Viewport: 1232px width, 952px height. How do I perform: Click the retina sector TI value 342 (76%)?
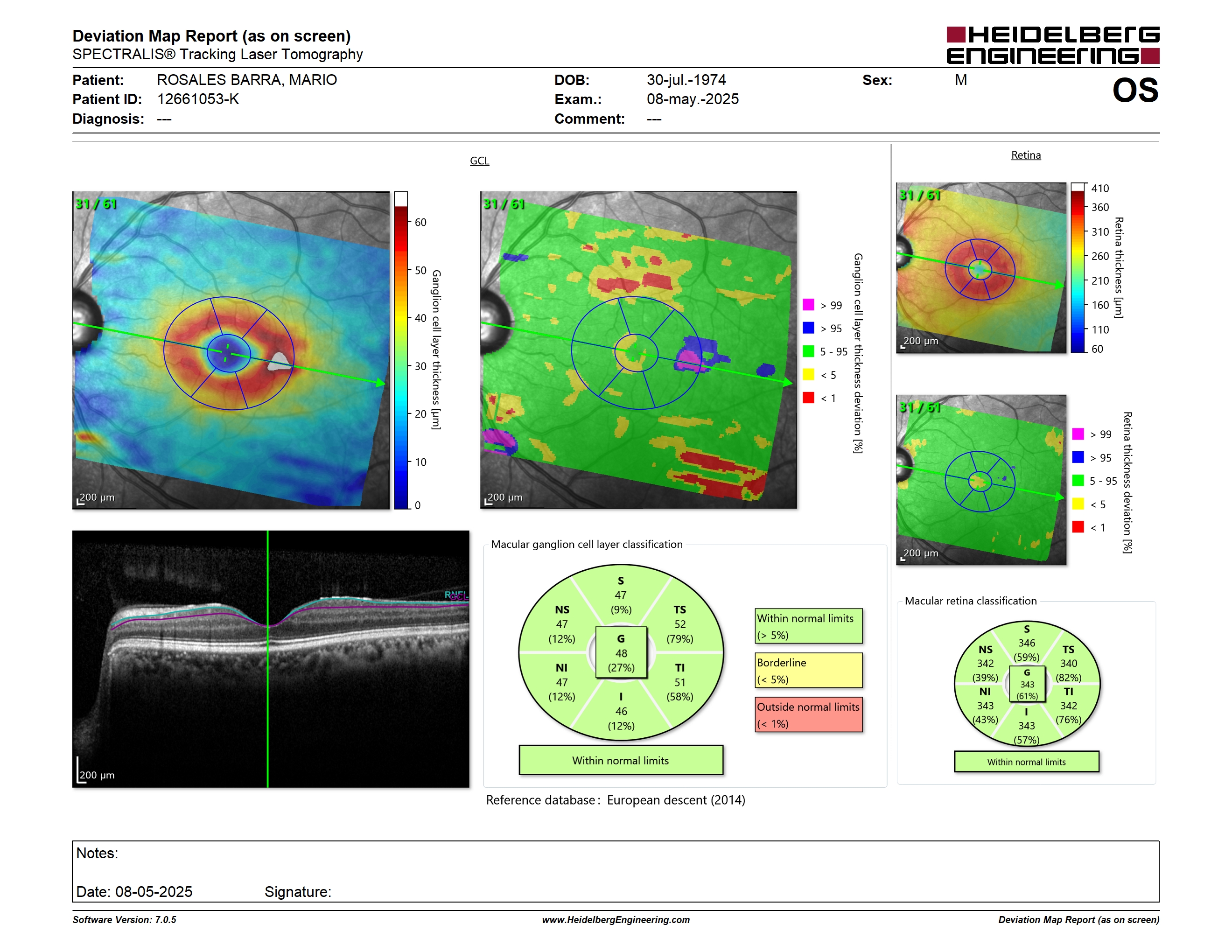[x=1068, y=712]
